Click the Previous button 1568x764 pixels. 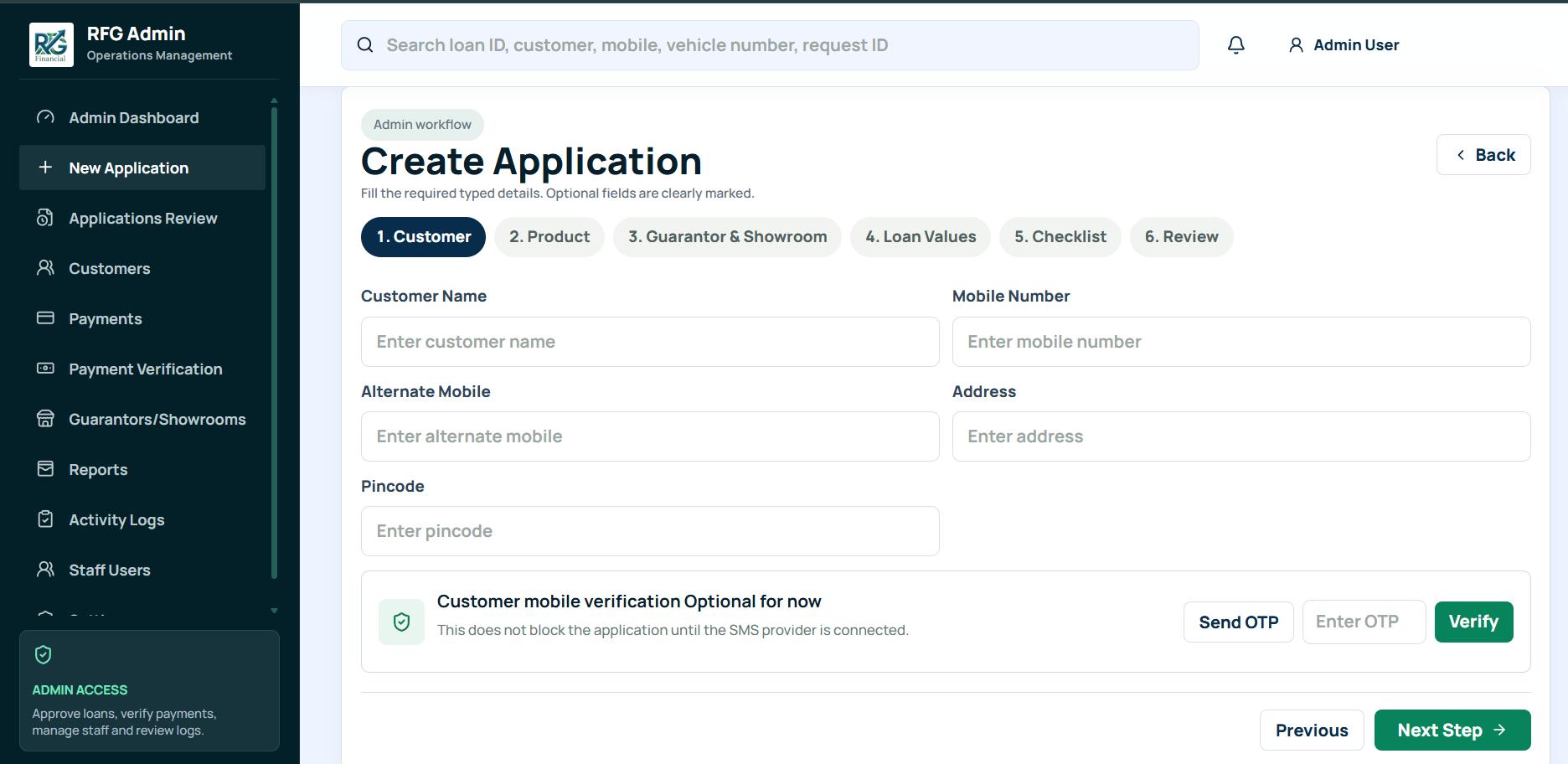pos(1312,730)
